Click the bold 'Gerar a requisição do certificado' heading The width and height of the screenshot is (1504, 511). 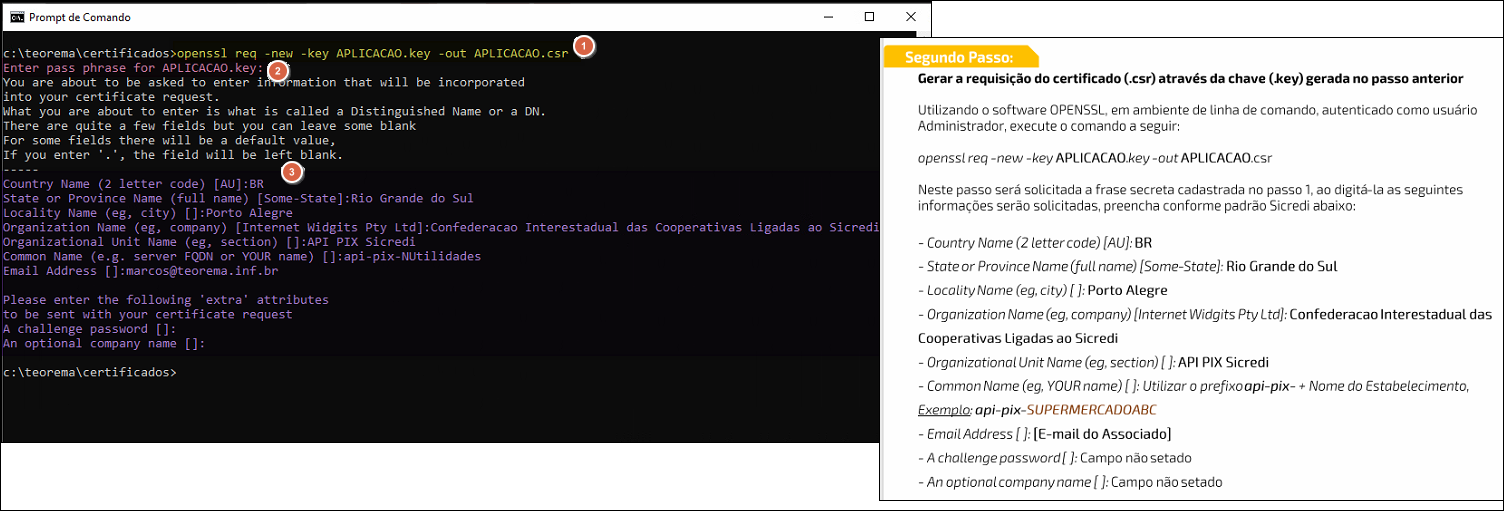1190,78
